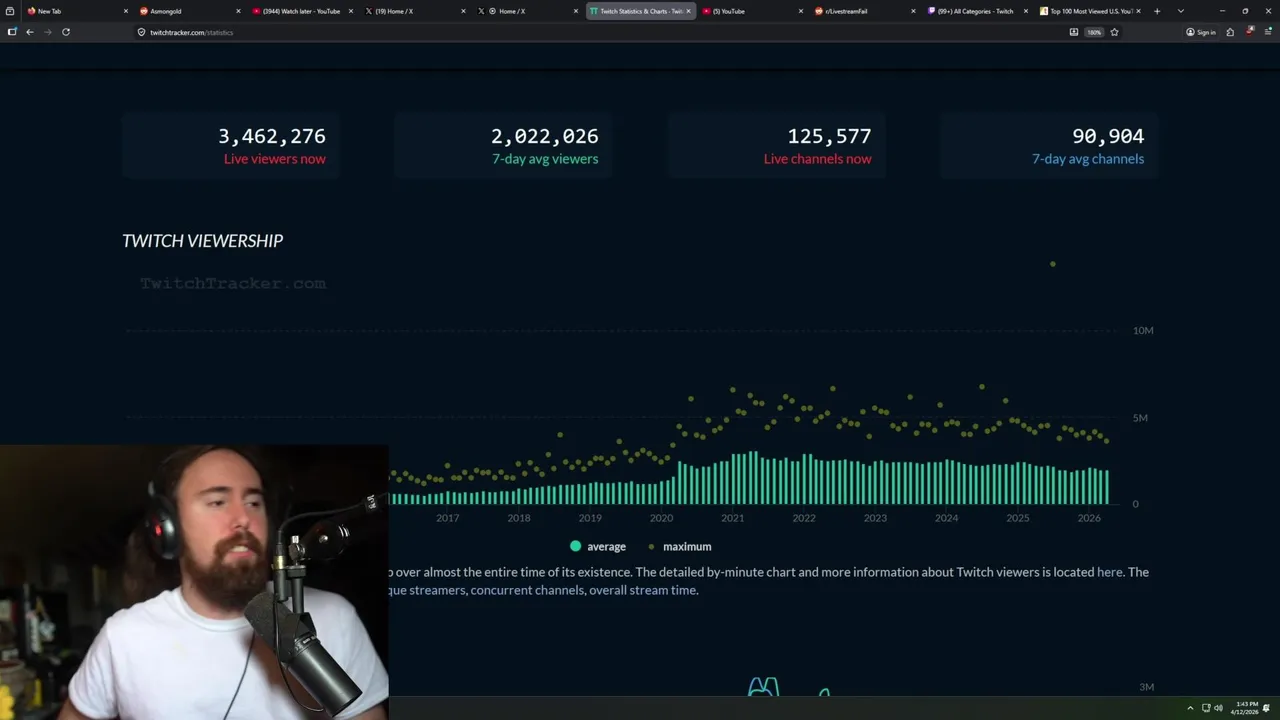Click the 2021 label on chart axis
Image resolution: width=1280 pixels, height=720 pixels.
tap(733, 518)
